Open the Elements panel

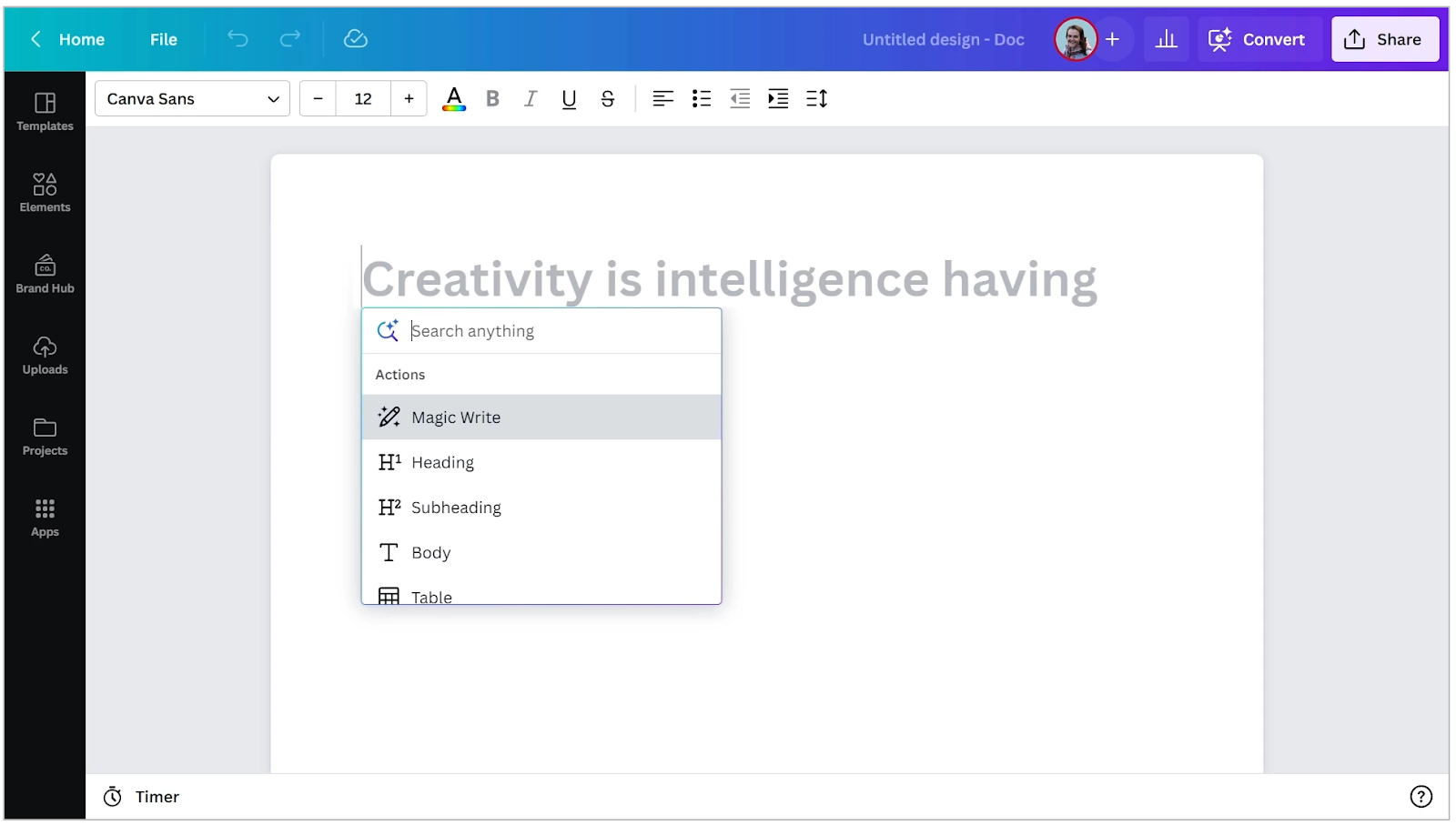44,191
